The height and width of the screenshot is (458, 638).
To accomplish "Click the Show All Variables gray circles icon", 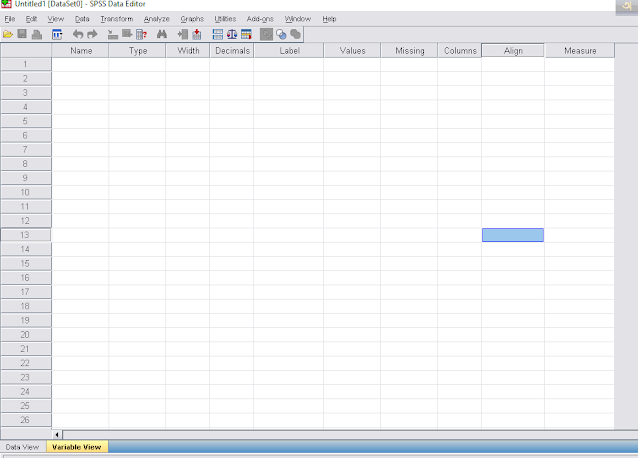I will pyautogui.click(x=296, y=35).
